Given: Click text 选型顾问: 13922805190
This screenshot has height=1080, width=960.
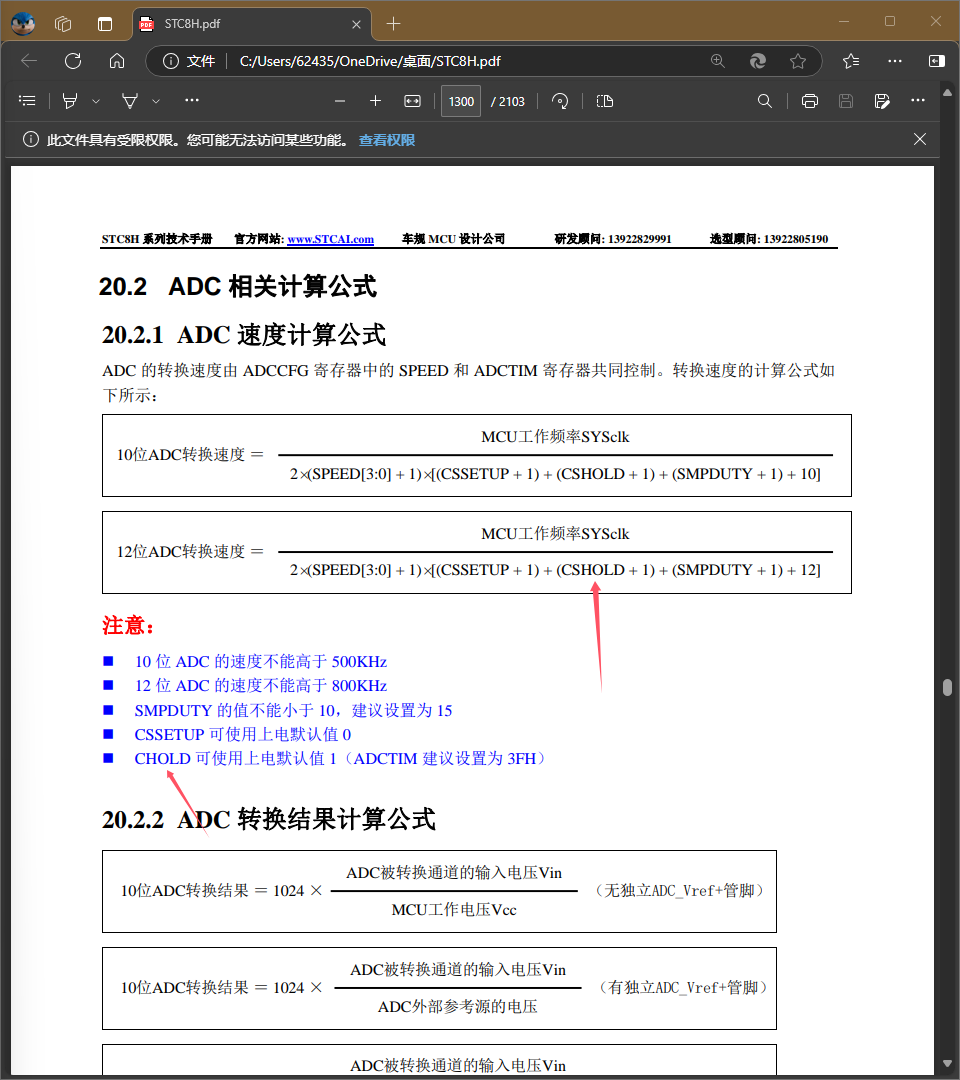Looking at the screenshot, I should coord(769,239).
